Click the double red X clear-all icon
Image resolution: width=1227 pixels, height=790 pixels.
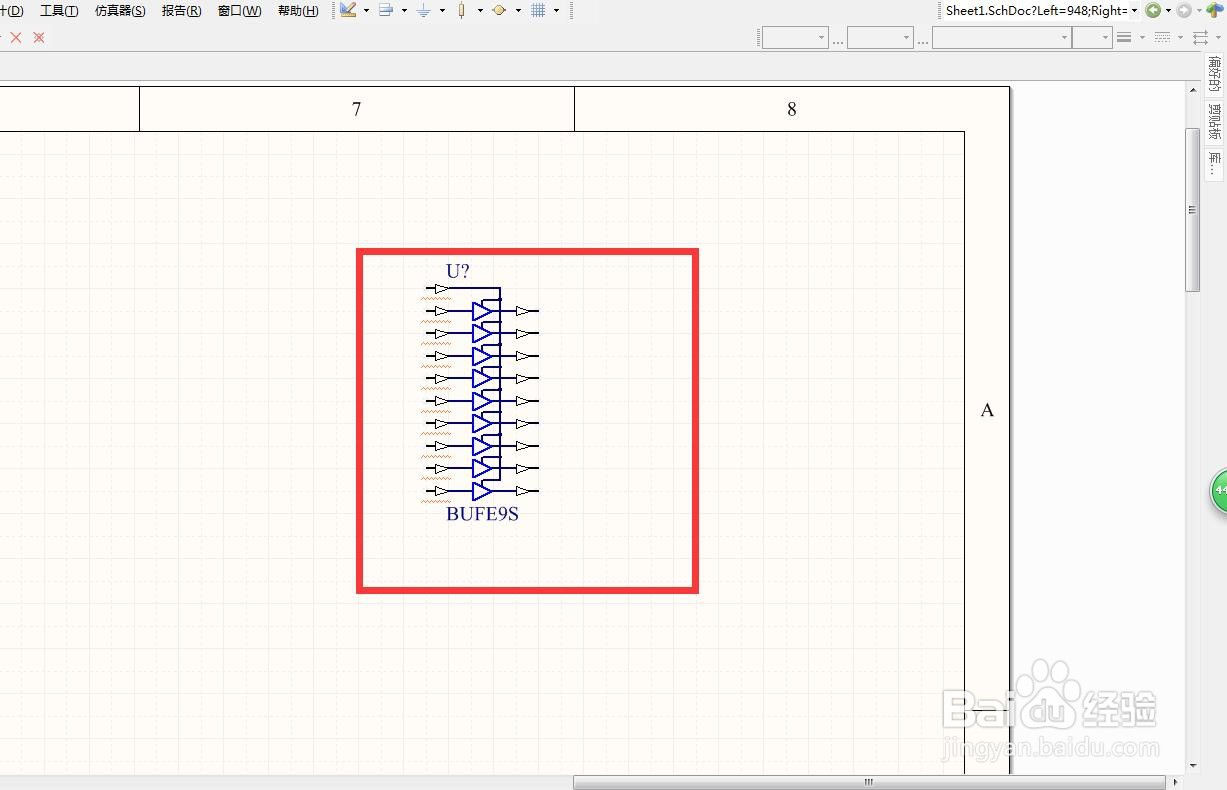point(39,37)
